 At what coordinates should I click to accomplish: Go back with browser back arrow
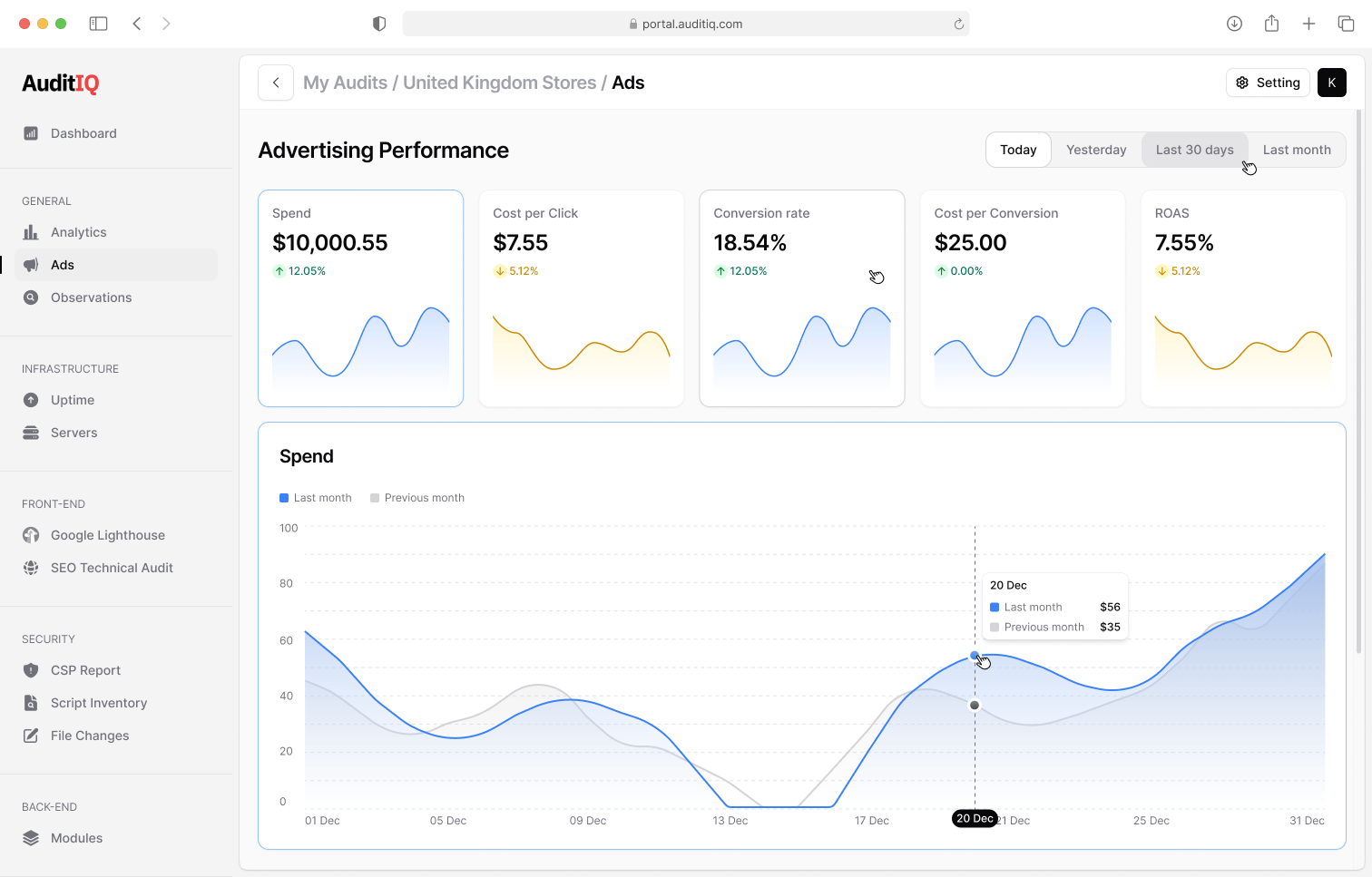(x=137, y=24)
